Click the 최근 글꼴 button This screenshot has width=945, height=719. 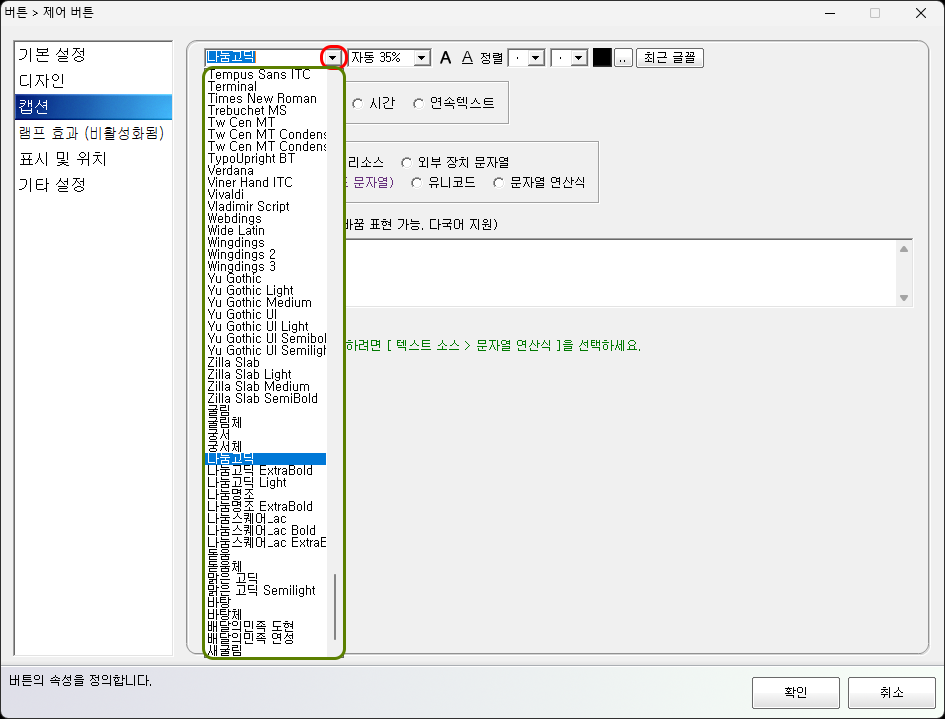(x=669, y=57)
